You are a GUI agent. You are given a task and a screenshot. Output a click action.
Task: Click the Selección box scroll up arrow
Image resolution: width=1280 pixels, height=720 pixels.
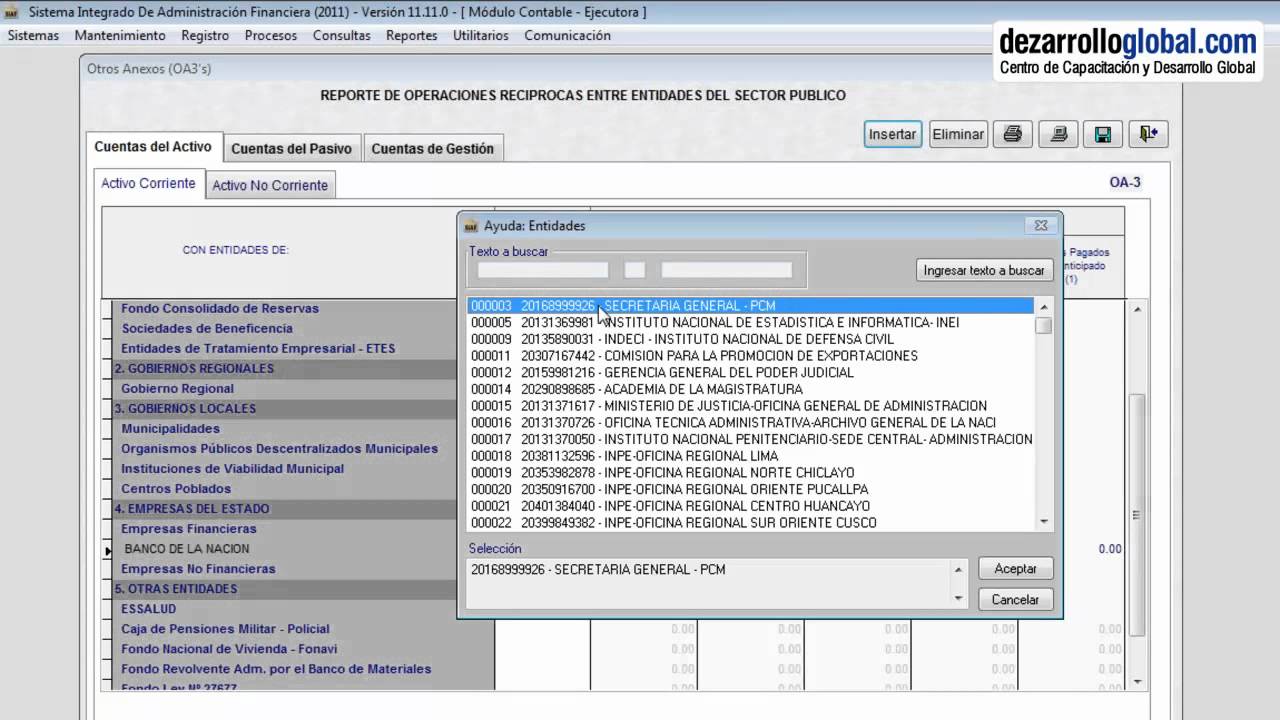(x=959, y=570)
